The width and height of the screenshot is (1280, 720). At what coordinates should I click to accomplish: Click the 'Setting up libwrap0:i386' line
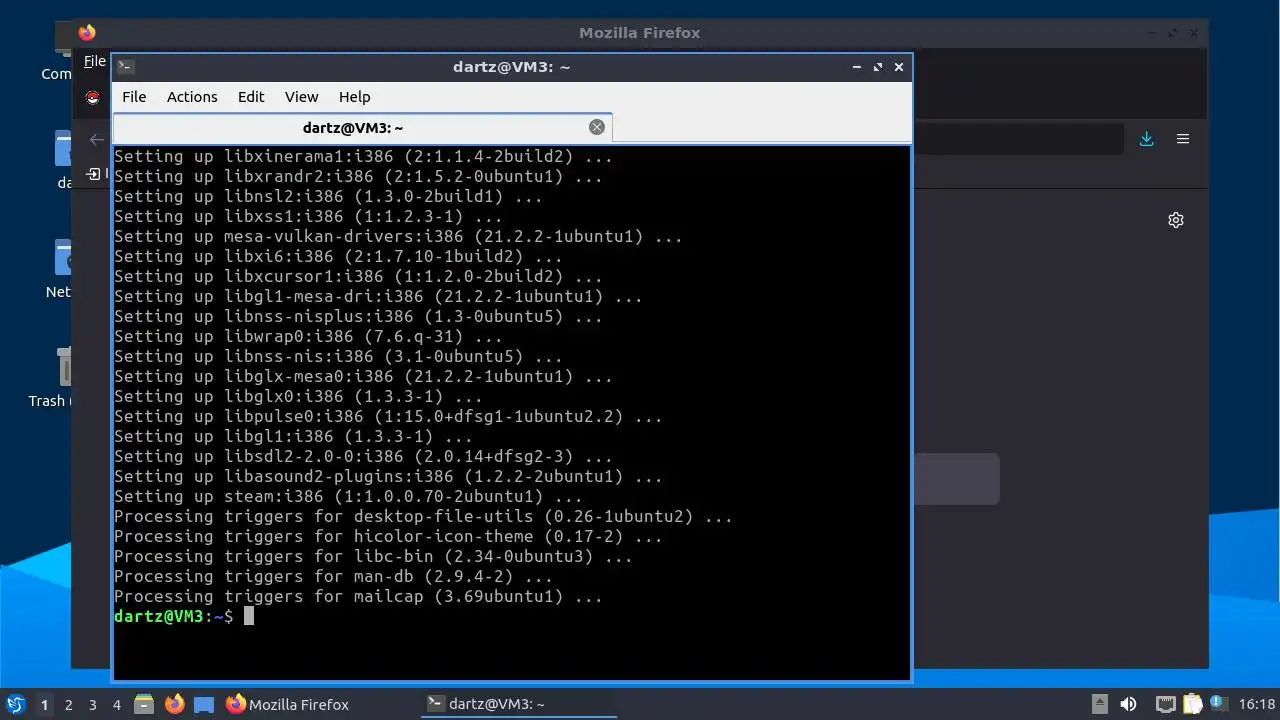click(308, 337)
